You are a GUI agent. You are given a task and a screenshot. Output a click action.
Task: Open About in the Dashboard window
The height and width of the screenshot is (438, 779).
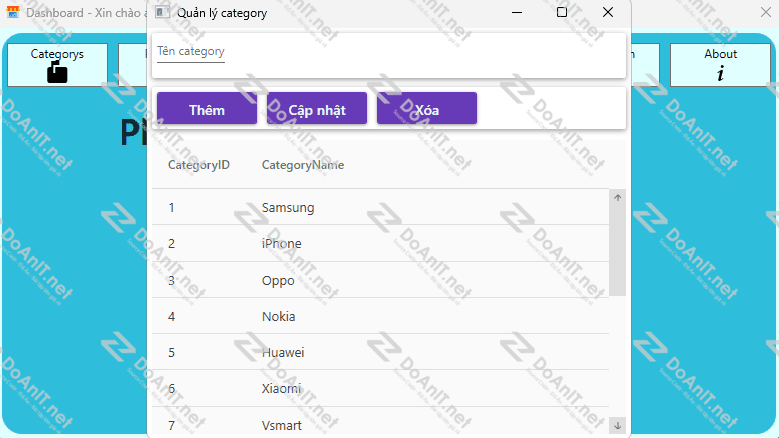click(x=720, y=65)
